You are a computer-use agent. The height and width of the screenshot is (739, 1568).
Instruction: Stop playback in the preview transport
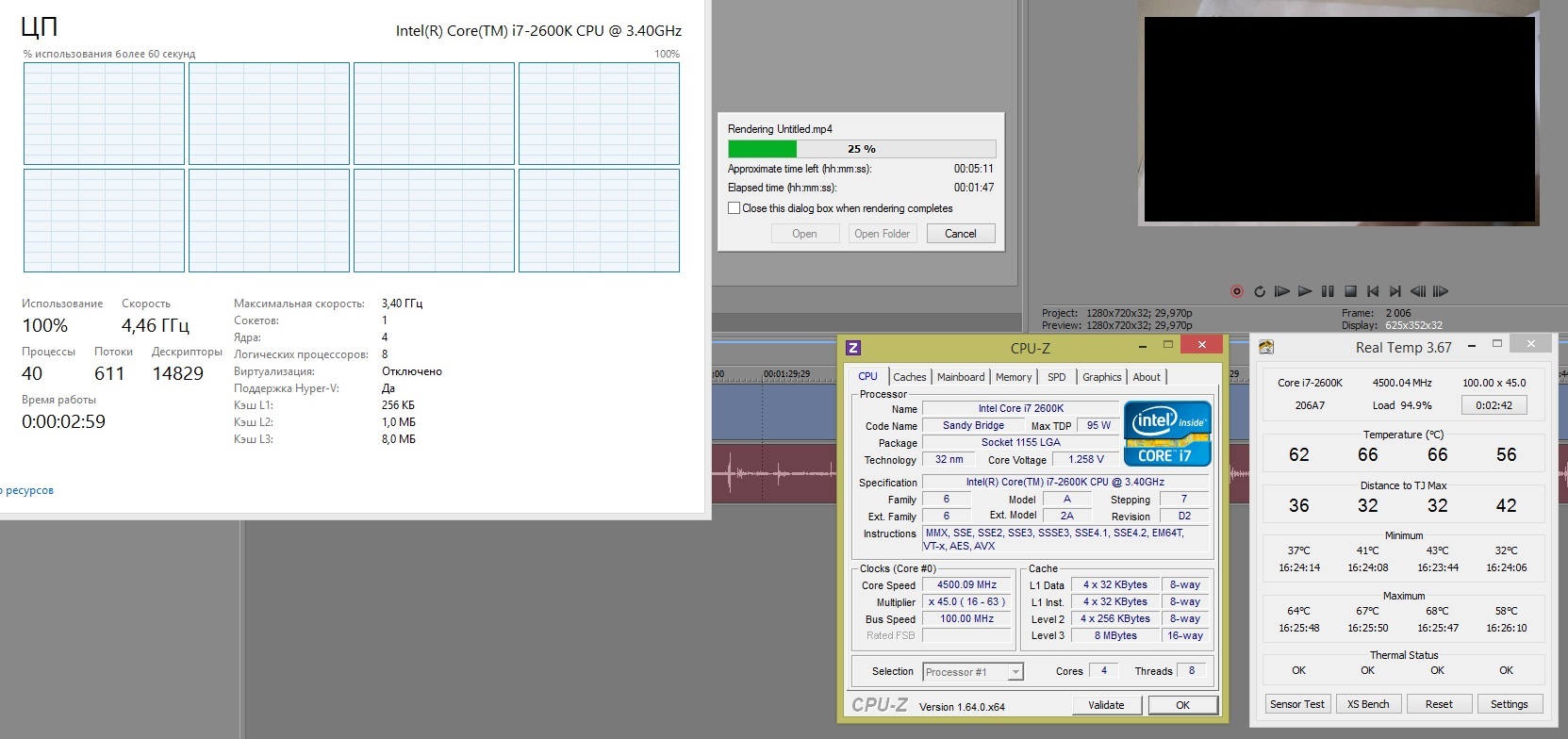(x=1350, y=291)
